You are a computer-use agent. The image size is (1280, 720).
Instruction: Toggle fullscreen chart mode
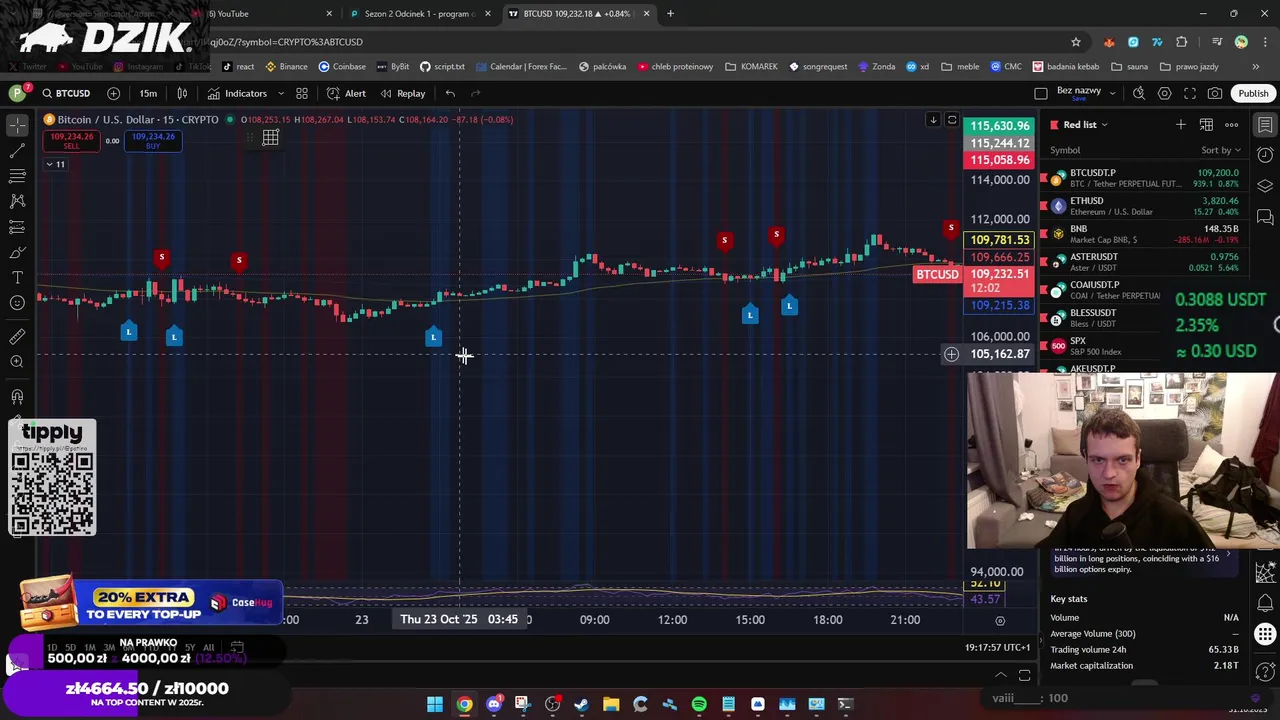(x=1190, y=93)
